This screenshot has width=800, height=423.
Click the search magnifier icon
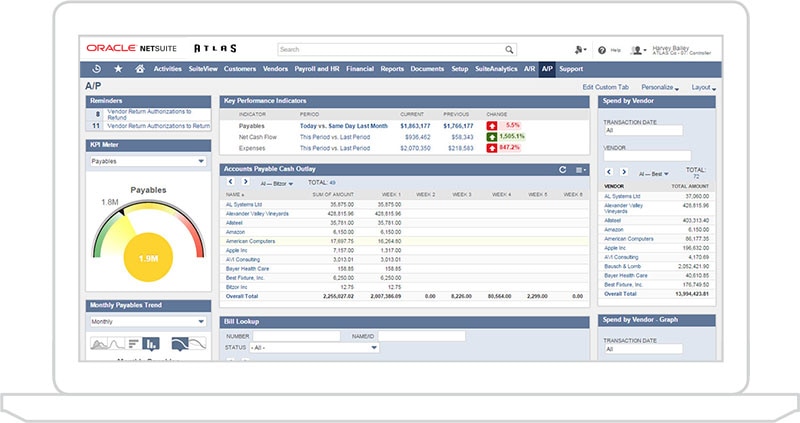click(509, 48)
